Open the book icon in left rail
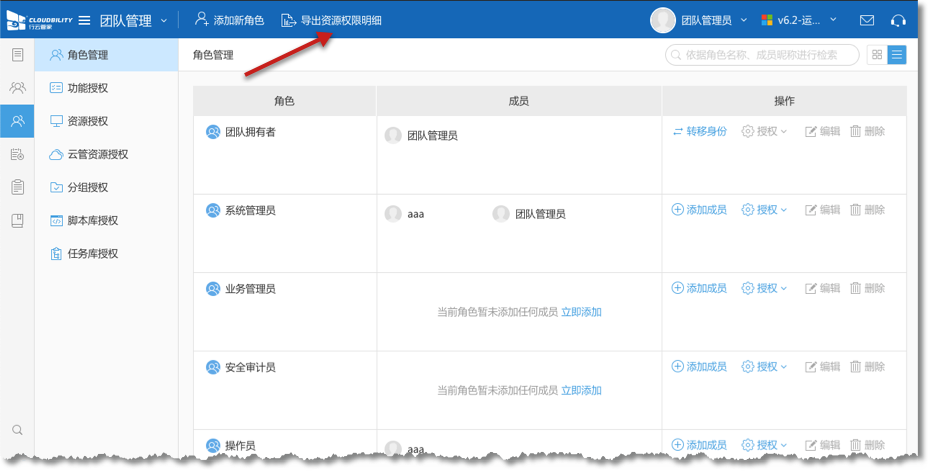928x471 pixels. click(x=18, y=221)
